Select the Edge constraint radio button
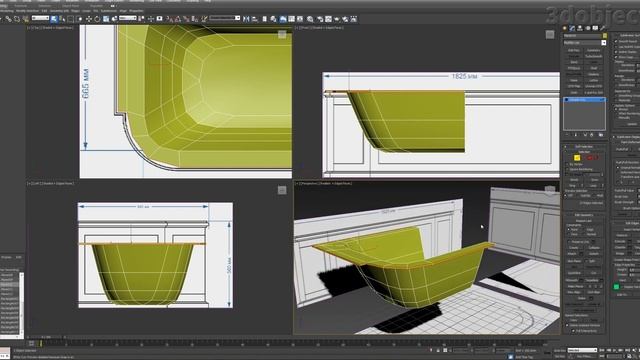 [585, 229]
